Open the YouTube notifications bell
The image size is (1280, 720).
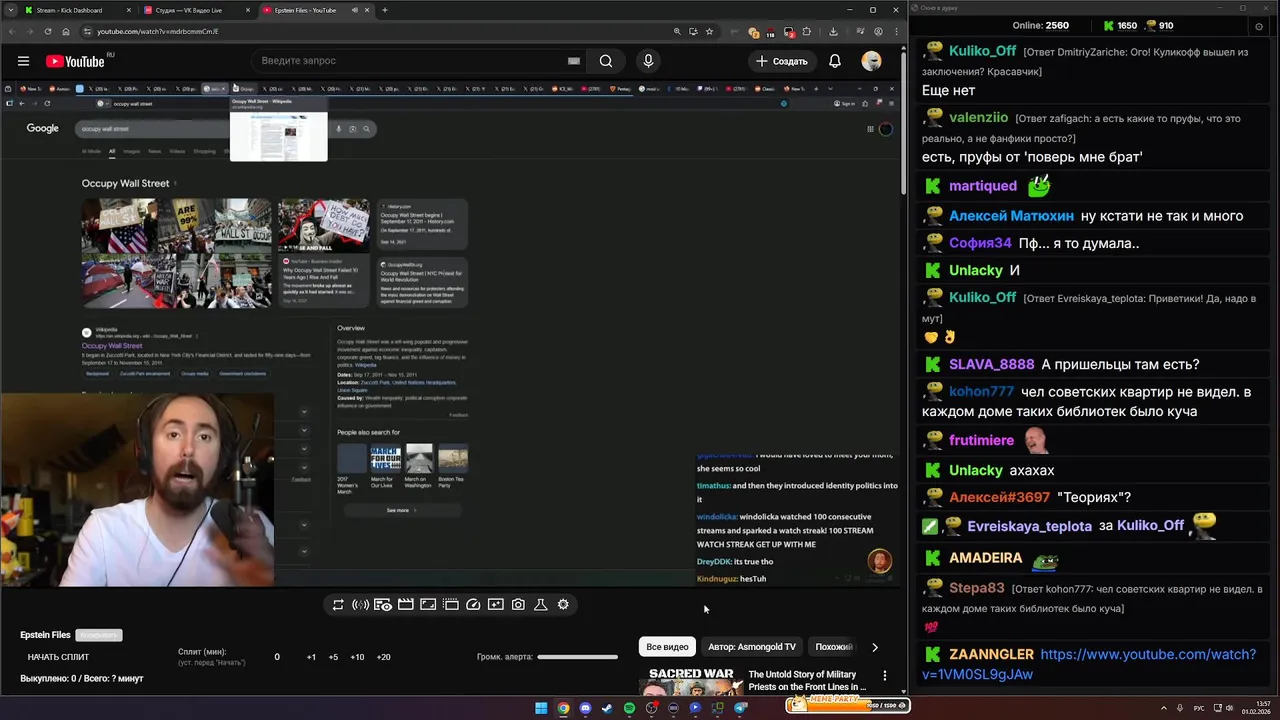(x=835, y=61)
